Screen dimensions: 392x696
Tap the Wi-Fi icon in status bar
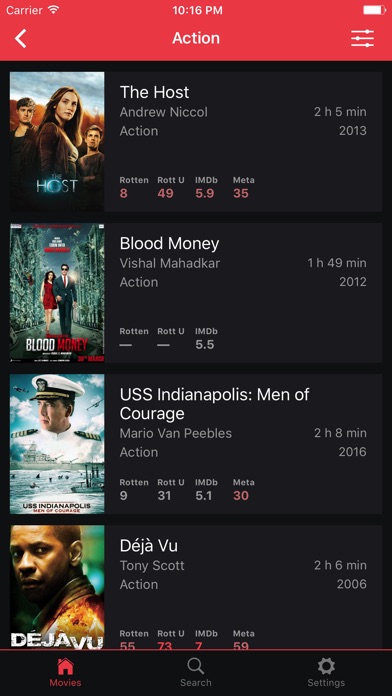click(54, 10)
